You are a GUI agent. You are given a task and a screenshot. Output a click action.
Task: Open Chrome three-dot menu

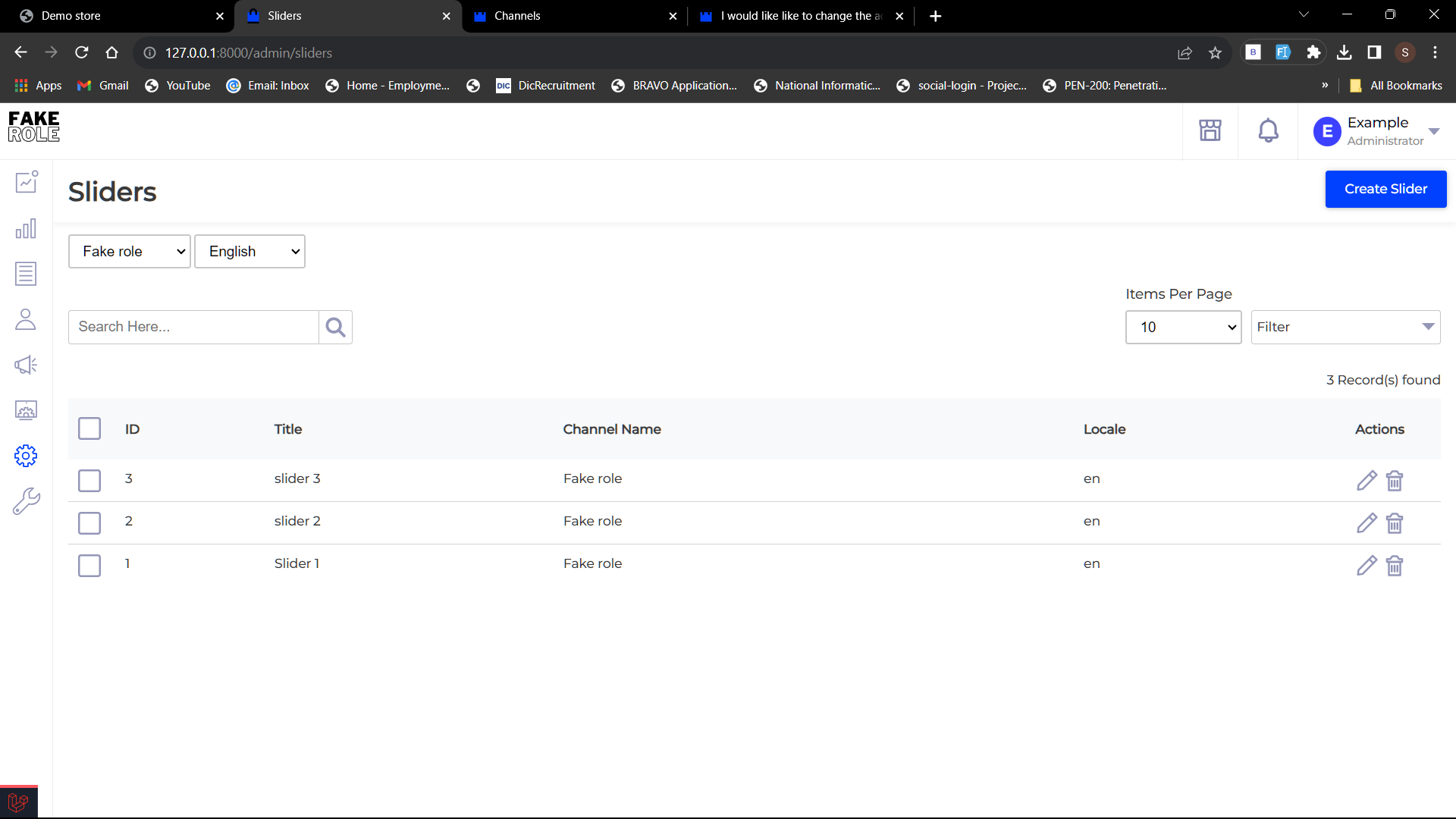(1435, 52)
